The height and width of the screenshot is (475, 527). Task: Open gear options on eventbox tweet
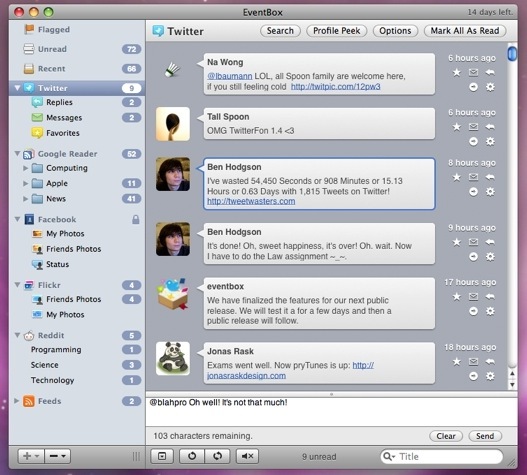[490, 311]
